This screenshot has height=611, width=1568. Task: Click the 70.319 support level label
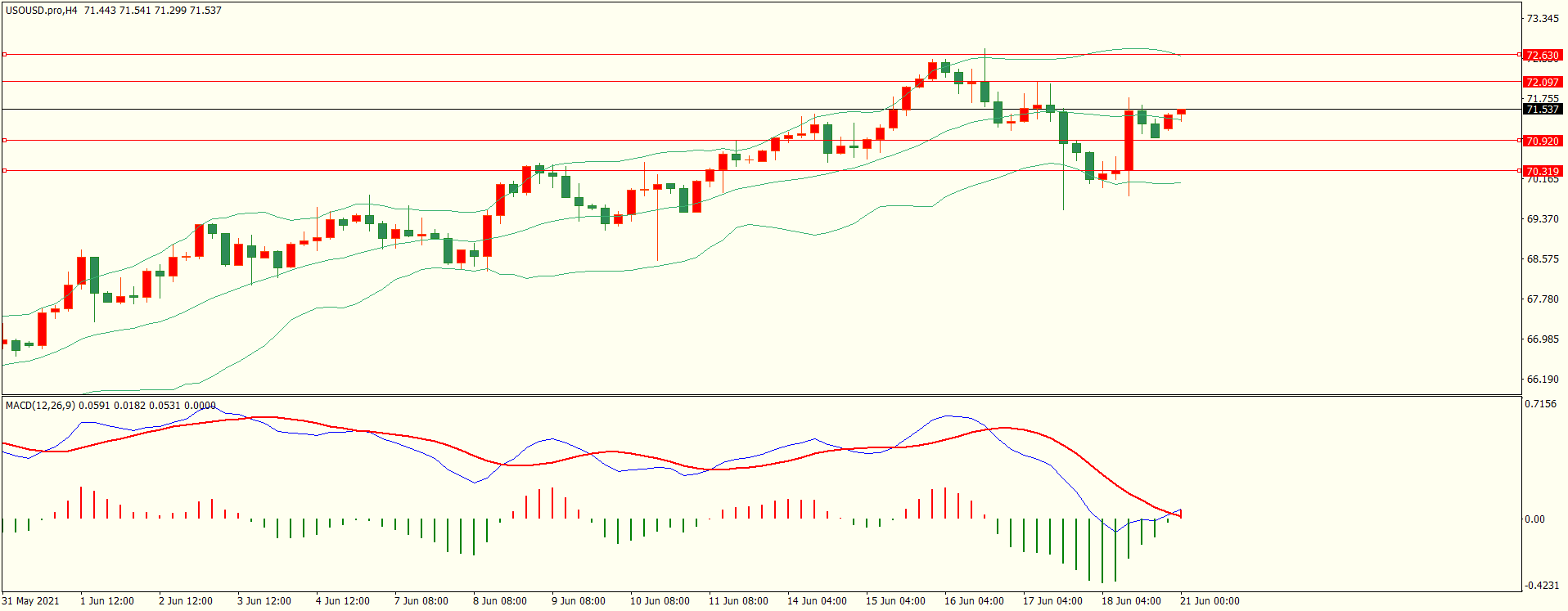(x=1542, y=171)
